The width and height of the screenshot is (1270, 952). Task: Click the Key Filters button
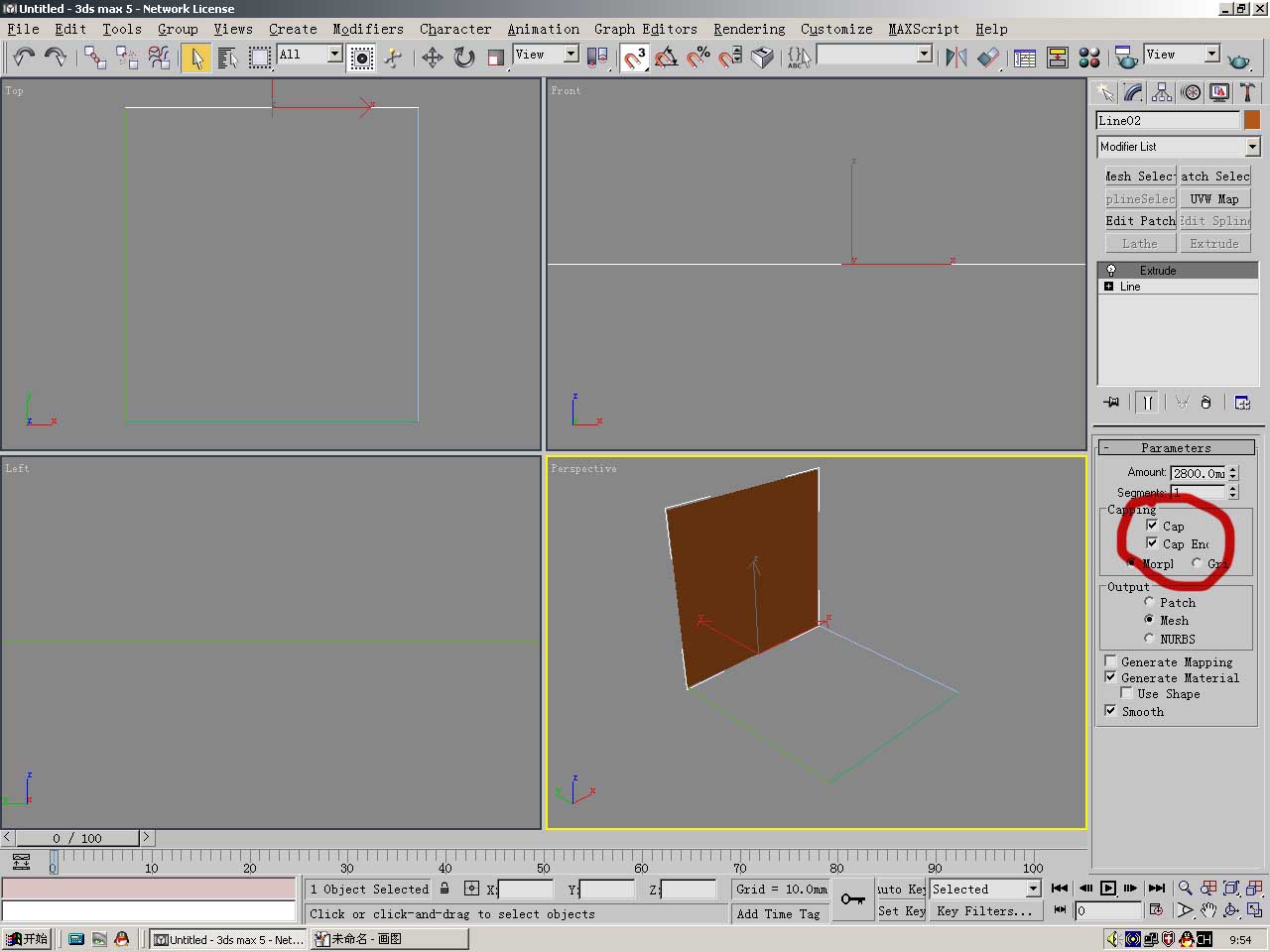click(984, 910)
